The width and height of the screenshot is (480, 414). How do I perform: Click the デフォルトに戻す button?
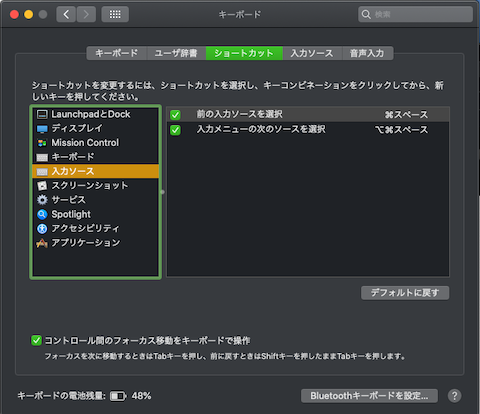405,293
